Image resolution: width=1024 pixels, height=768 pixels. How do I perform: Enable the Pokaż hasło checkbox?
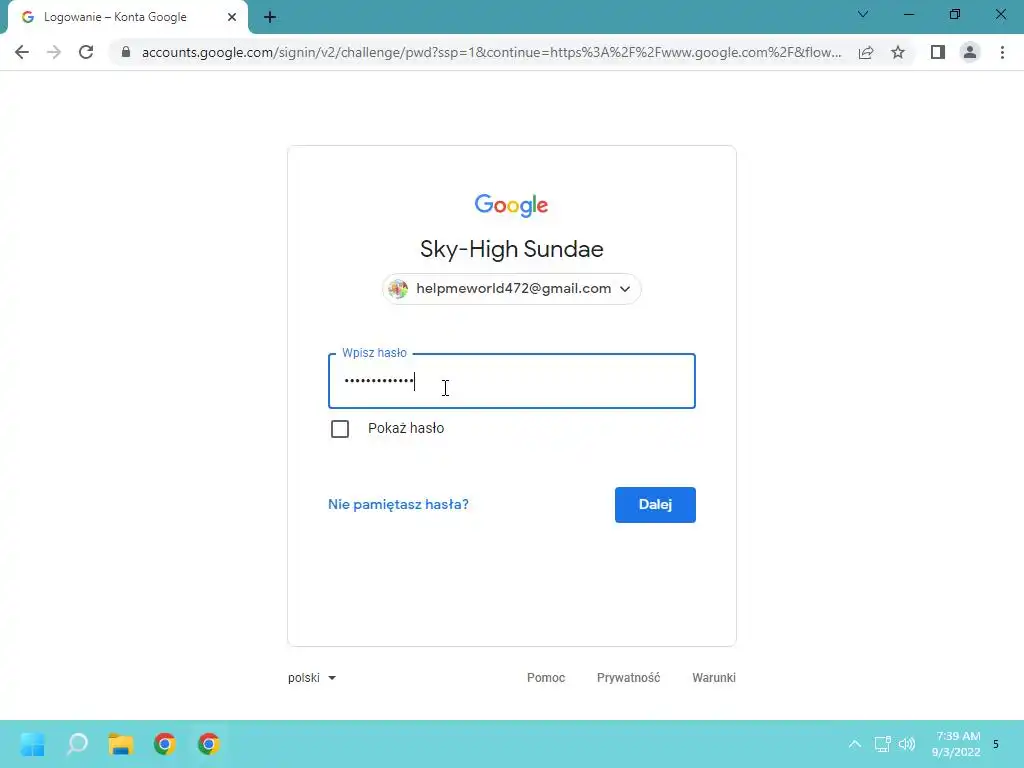coord(340,429)
